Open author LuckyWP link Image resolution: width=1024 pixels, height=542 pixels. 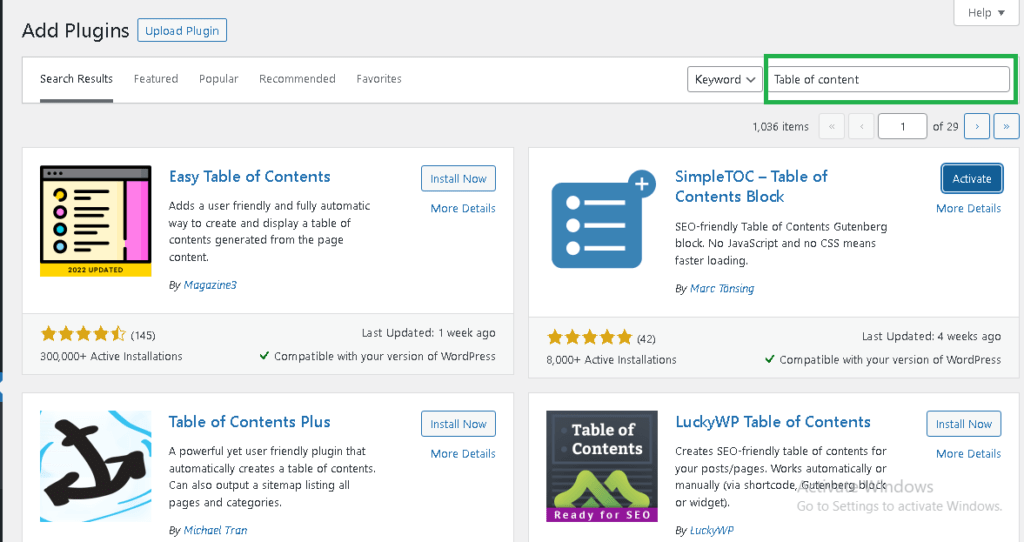pos(711,530)
